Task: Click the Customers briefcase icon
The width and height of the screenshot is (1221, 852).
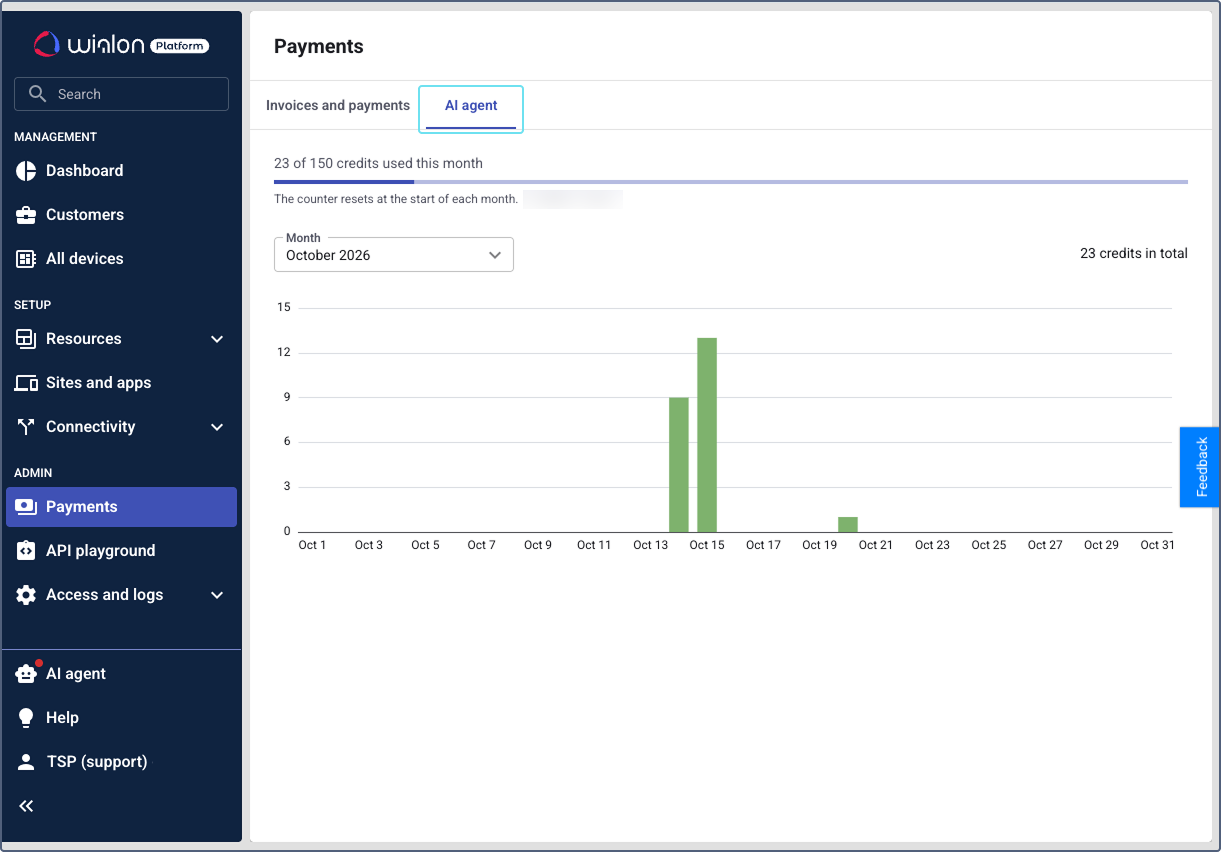Action: (x=26, y=215)
